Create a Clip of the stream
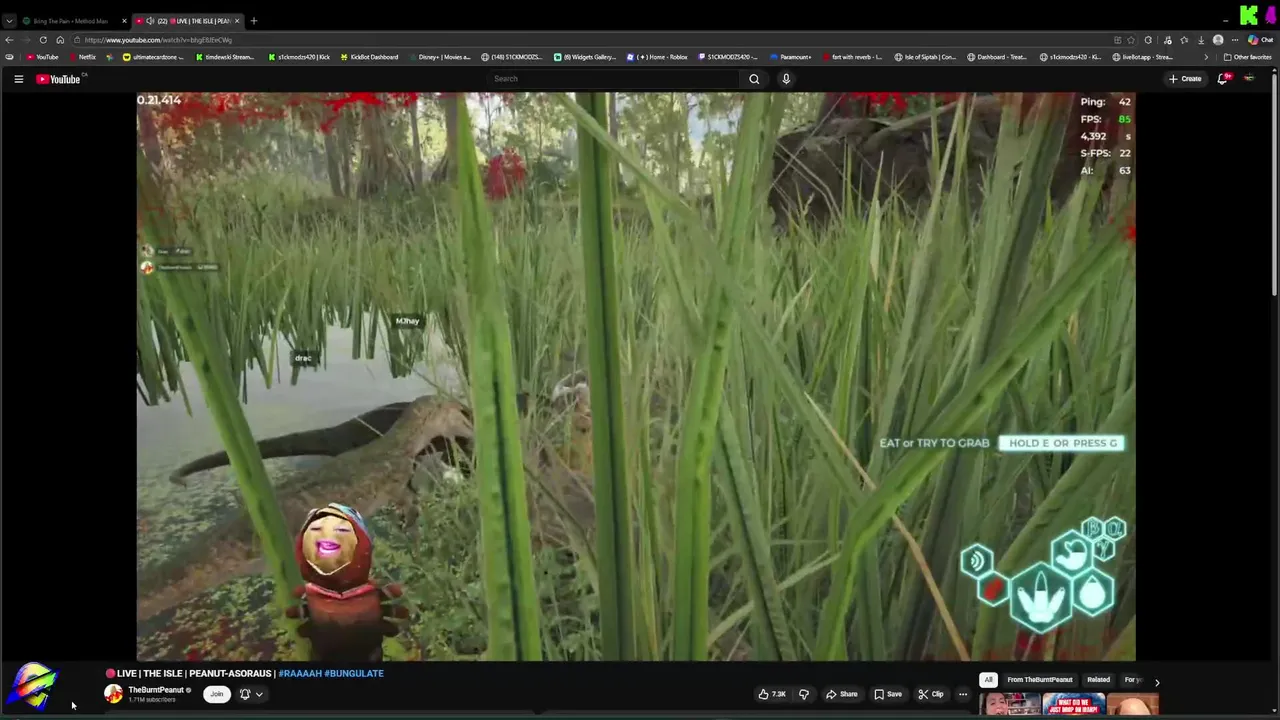 click(x=931, y=694)
